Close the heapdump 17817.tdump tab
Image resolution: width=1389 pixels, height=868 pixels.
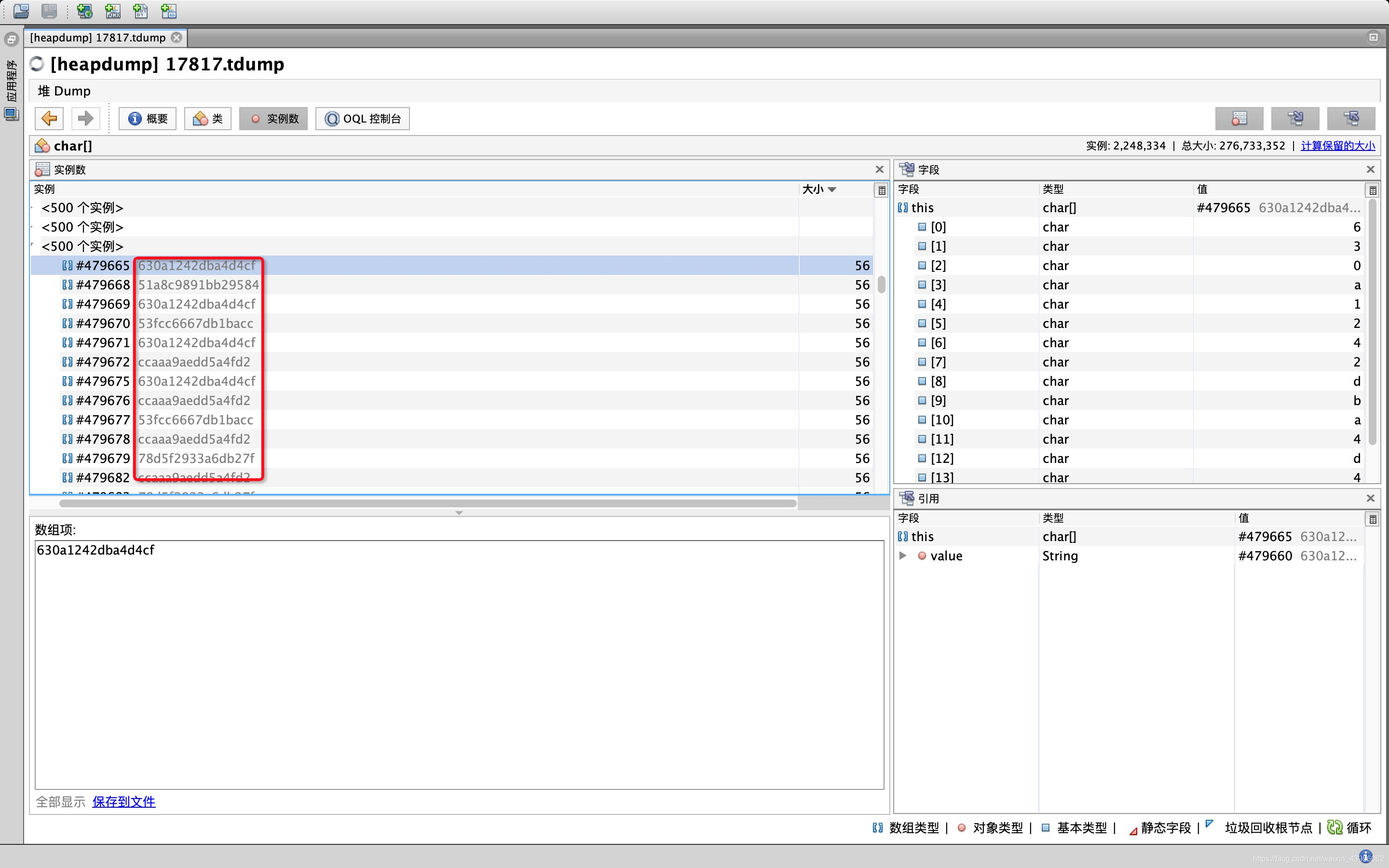point(177,37)
